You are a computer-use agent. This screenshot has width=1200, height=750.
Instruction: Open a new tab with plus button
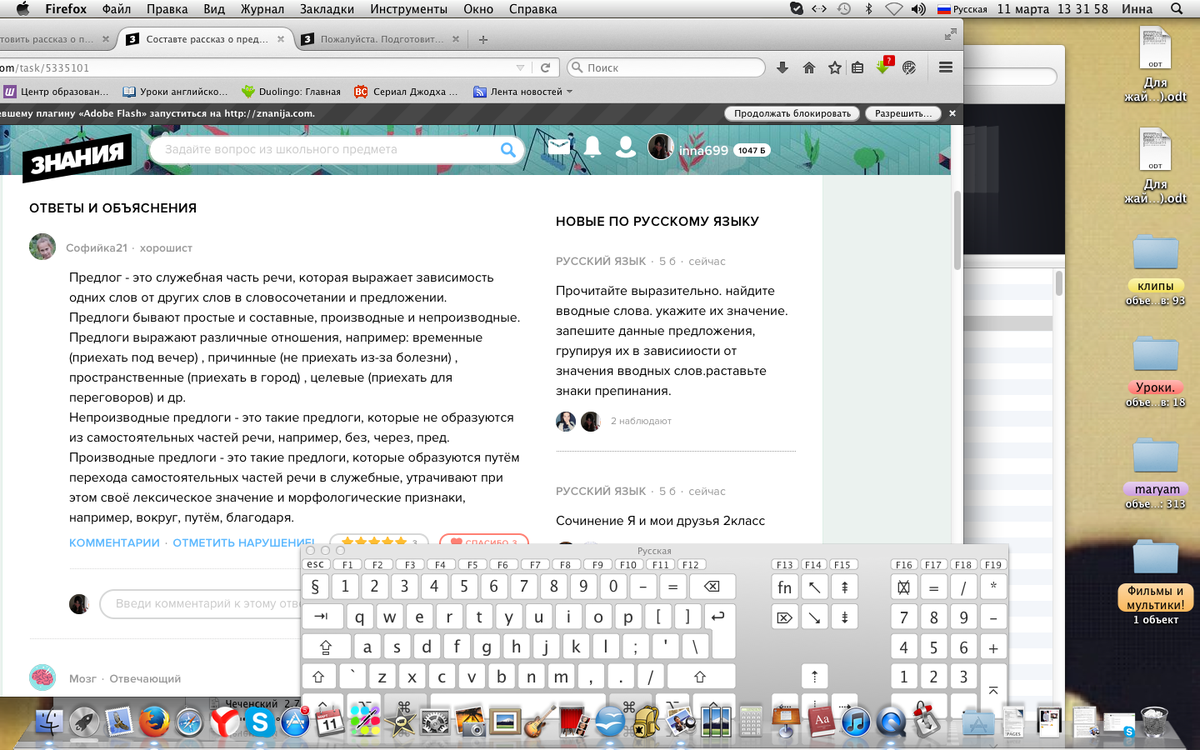483,40
